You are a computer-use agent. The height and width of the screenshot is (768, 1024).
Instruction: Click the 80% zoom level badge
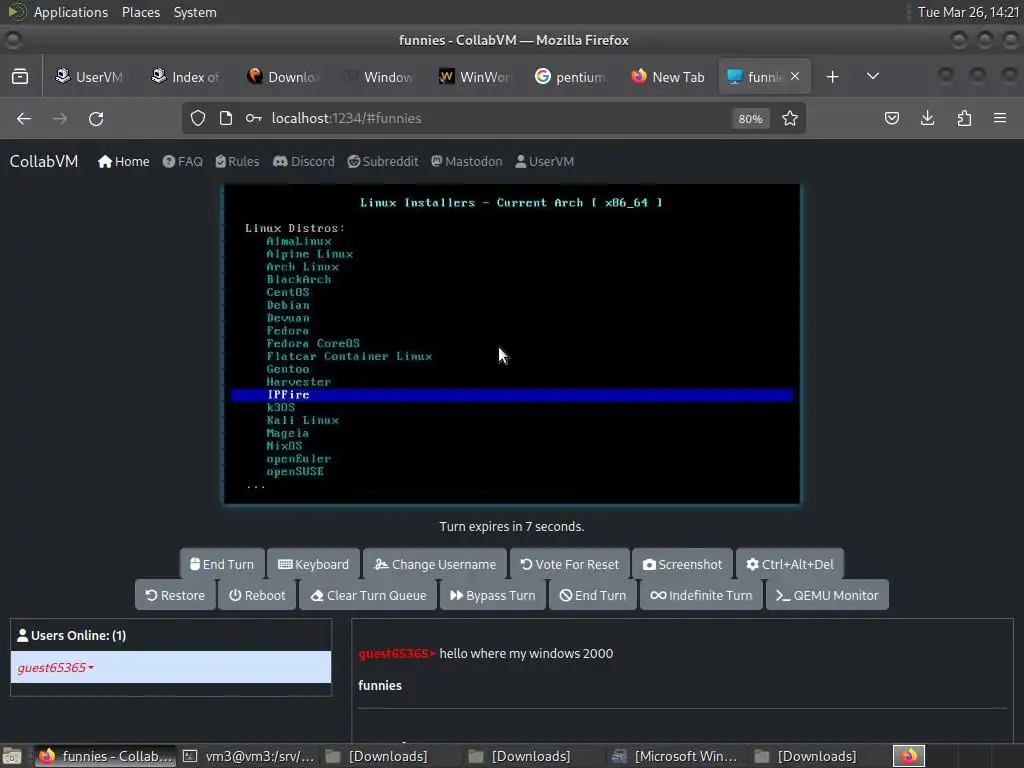(750, 118)
